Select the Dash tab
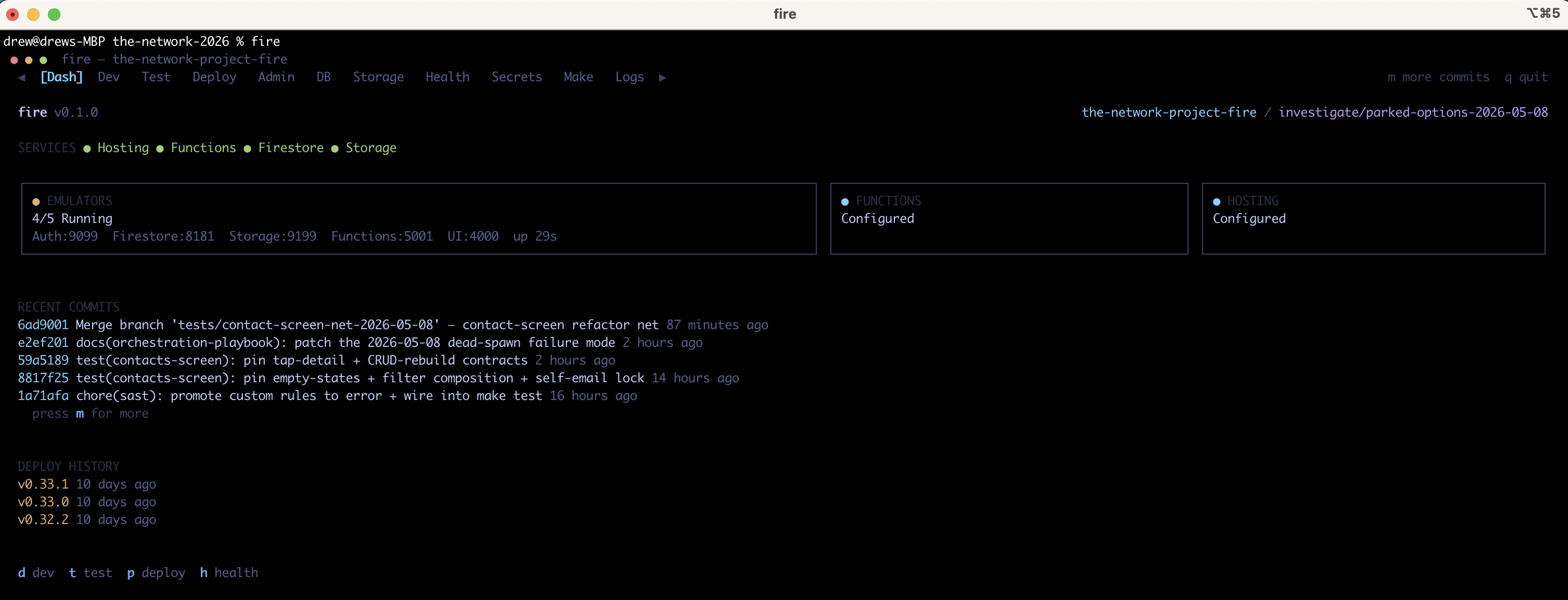This screenshot has width=1568, height=600. [x=61, y=77]
